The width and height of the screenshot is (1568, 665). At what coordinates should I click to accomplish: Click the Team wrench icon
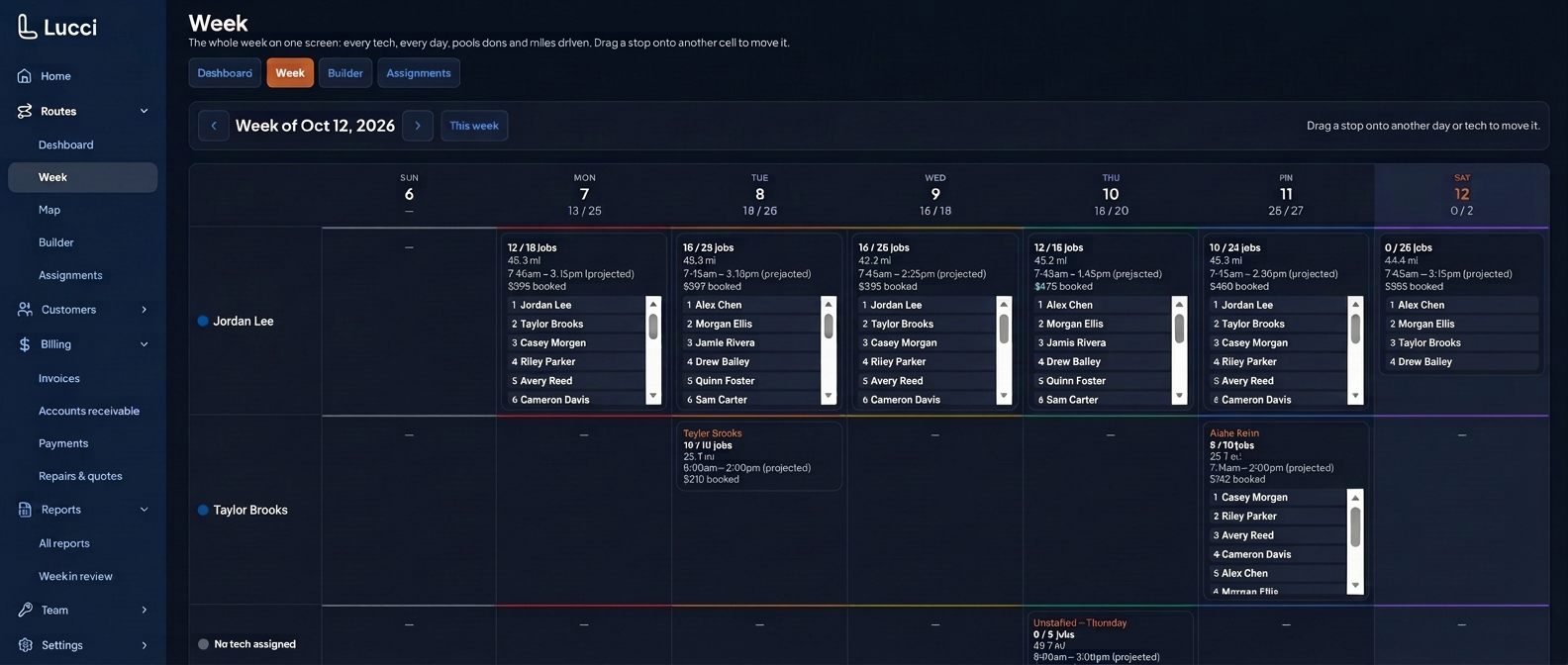(25, 611)
